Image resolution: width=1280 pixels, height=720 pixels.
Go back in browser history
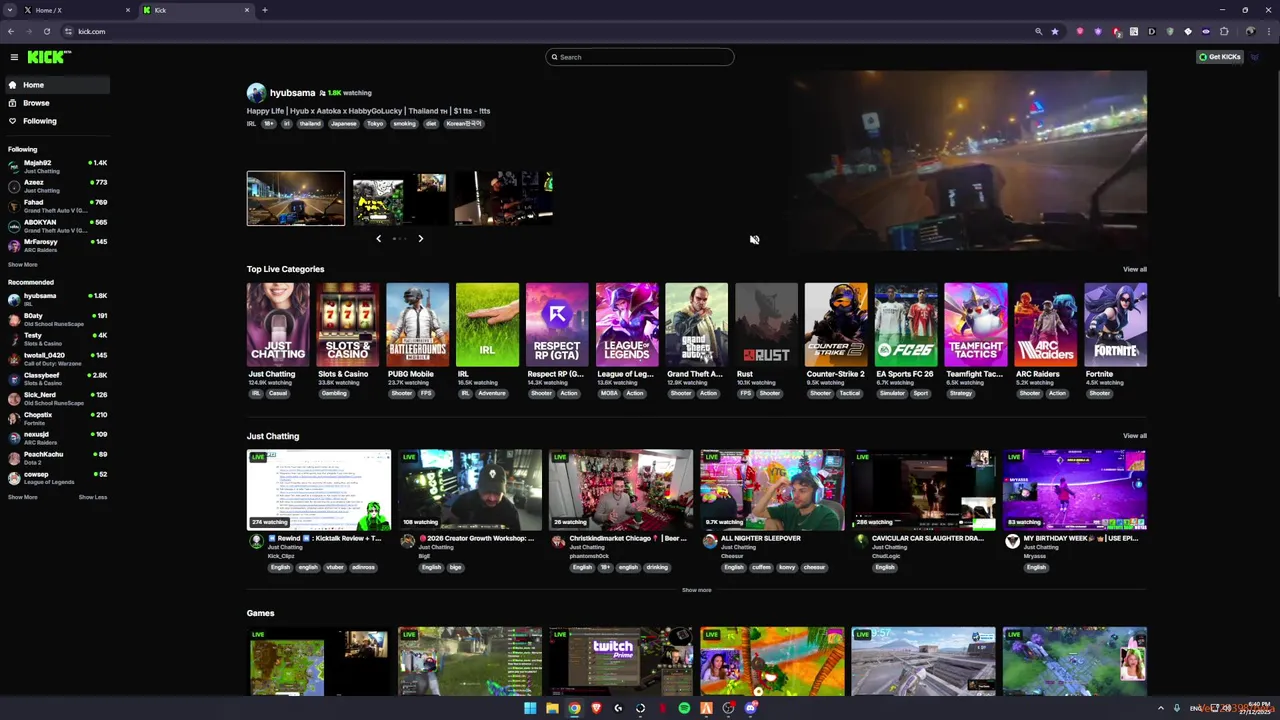(11, 31)
